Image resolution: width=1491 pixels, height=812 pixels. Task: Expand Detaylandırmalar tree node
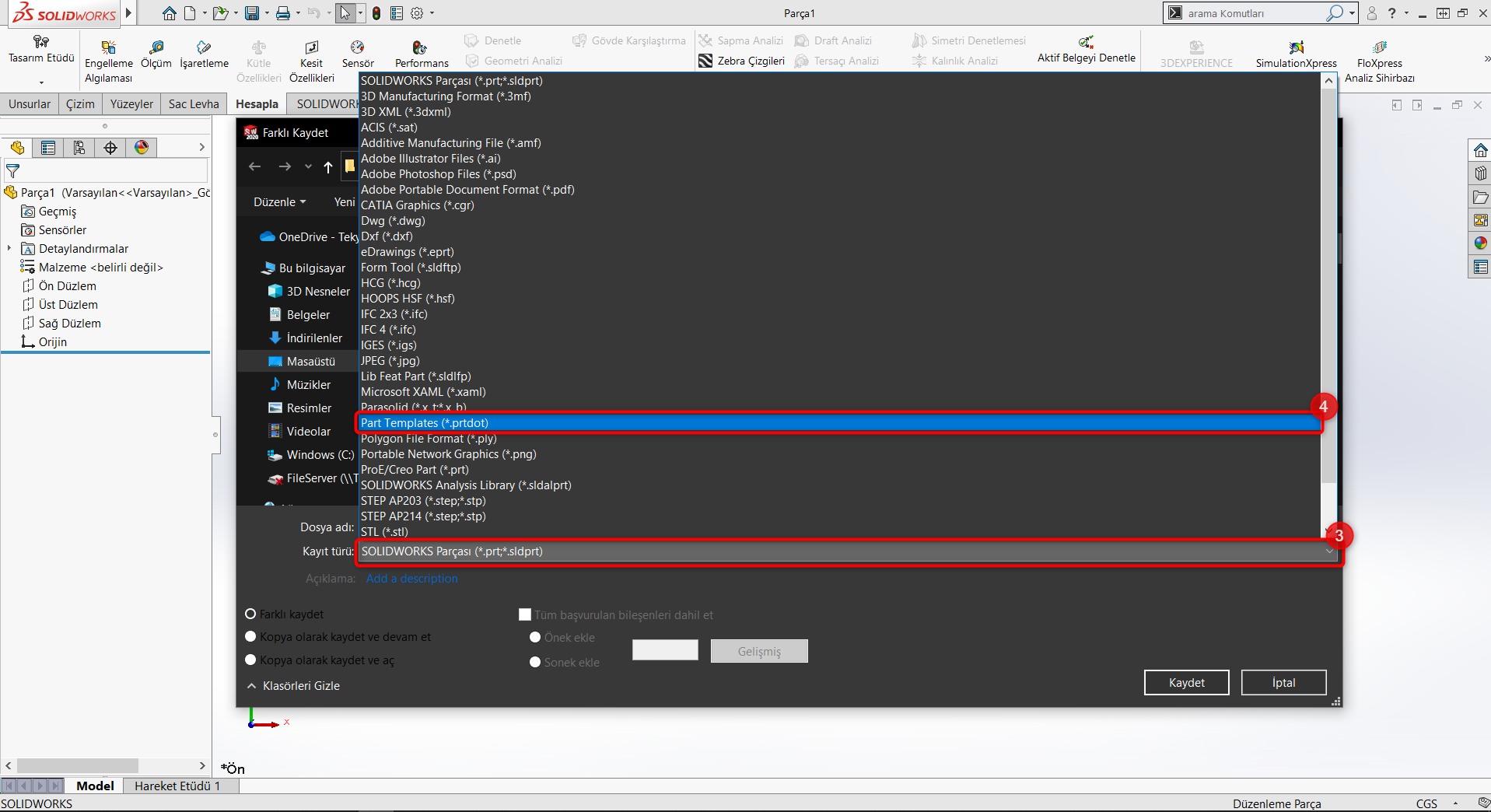9,249
